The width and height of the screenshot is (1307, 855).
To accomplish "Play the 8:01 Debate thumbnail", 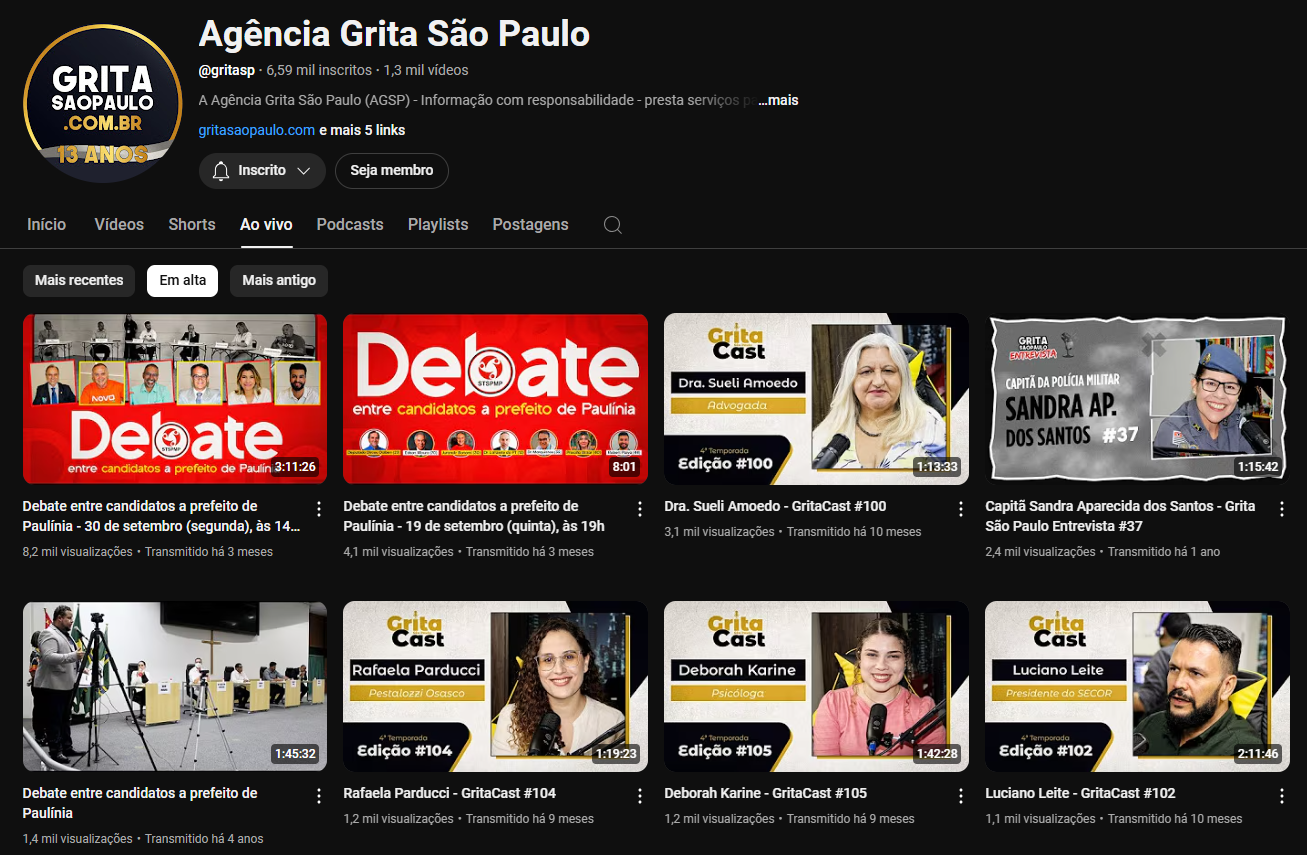I will coord(495,400).
